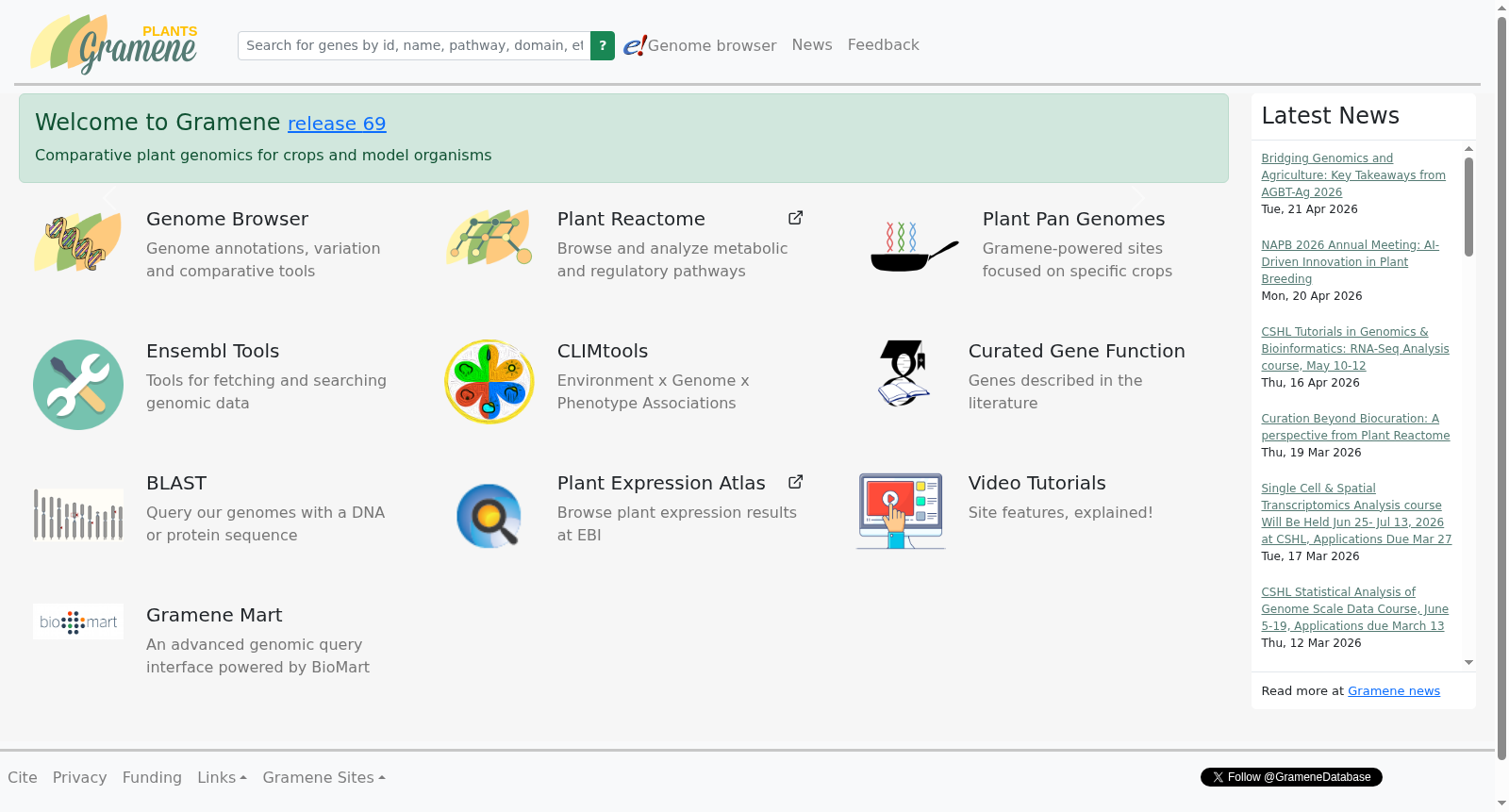Click the Video Tutorials monitor icon

[x=901, y=511]
